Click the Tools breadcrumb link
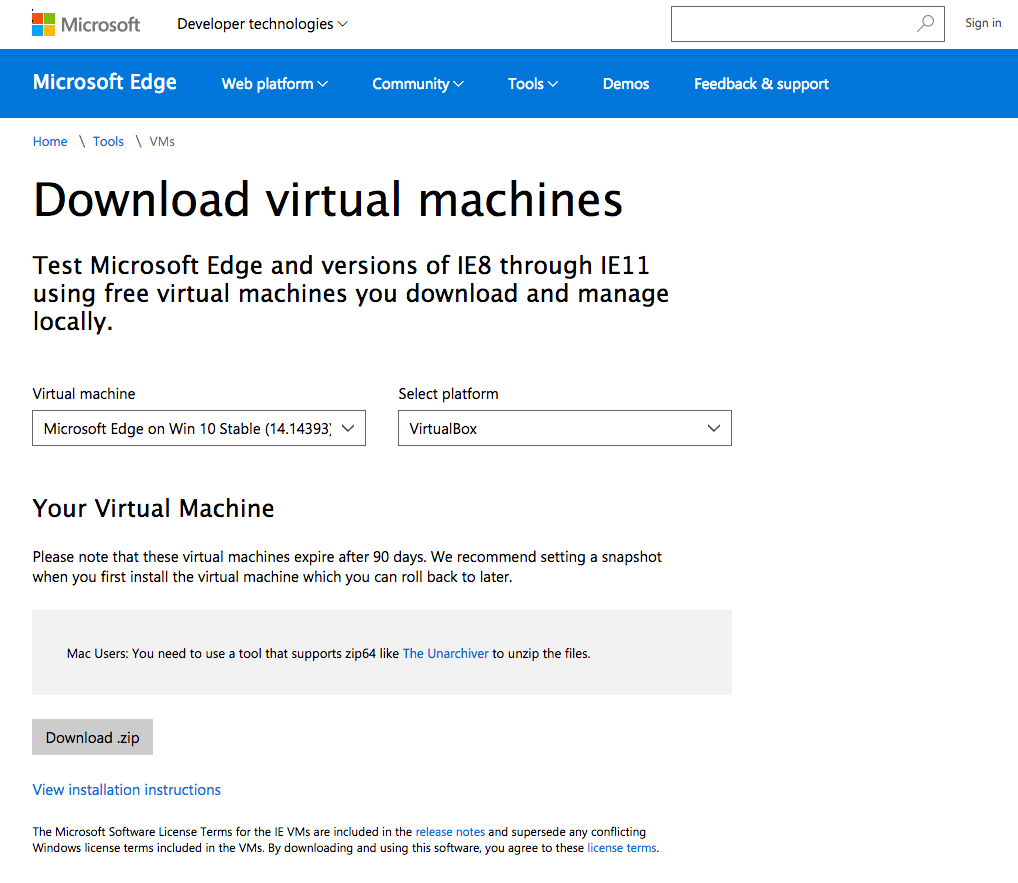This screenshot has width=1018, height=883. click(108, 142)
